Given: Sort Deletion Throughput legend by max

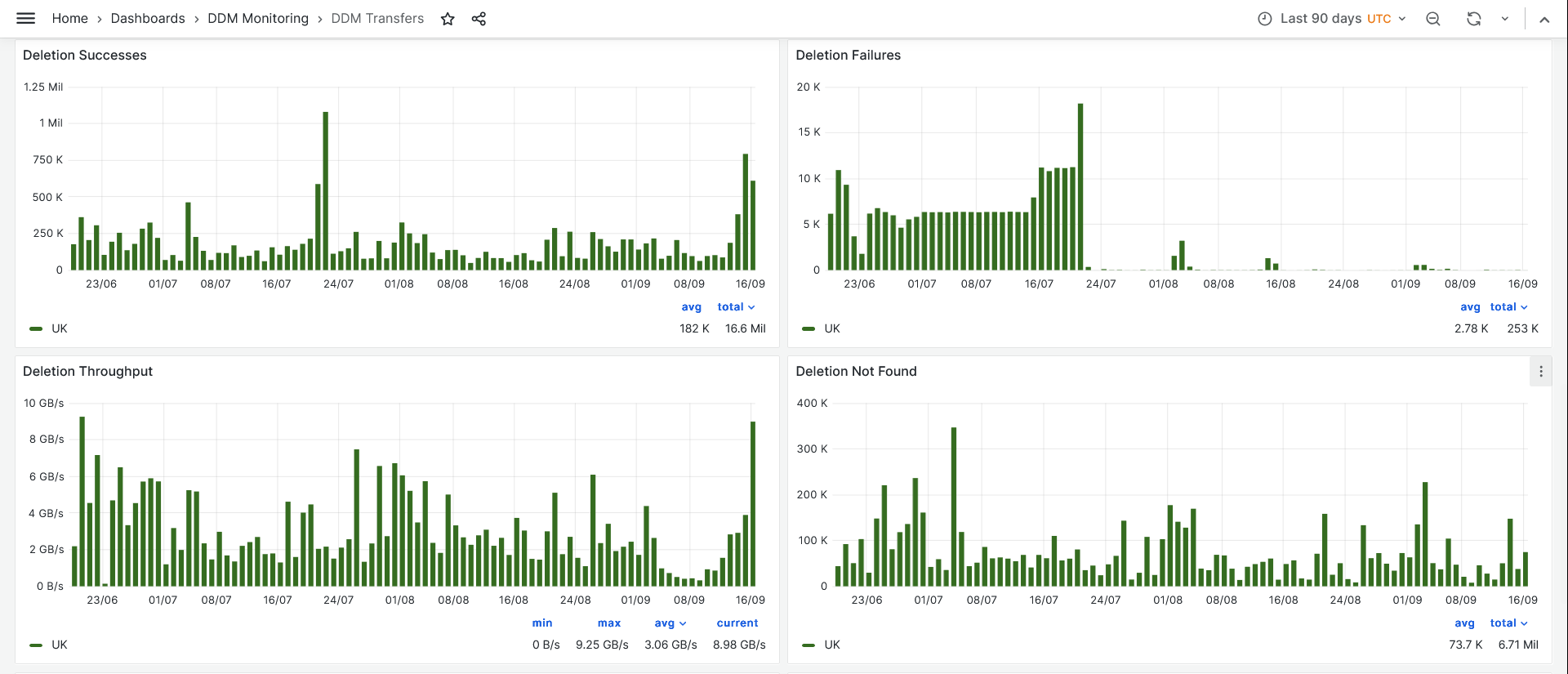Looking at the screenshot, I should click(x=608, y=623).
